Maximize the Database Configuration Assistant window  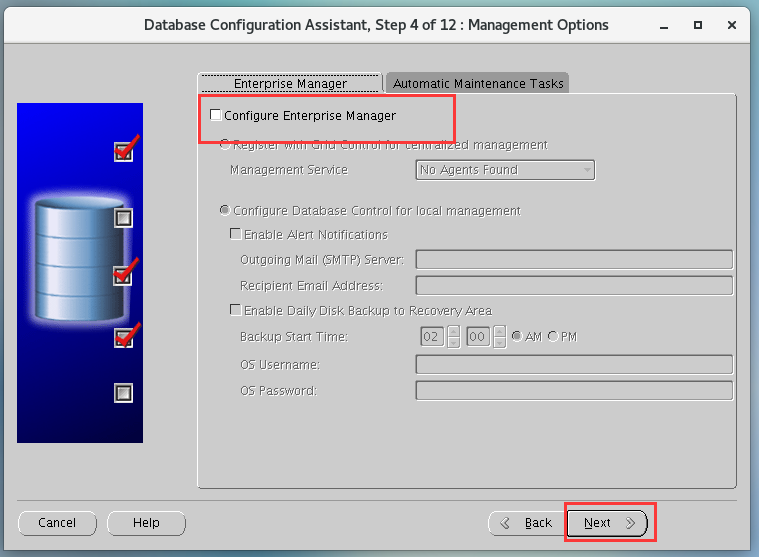[x=698, y=25]
